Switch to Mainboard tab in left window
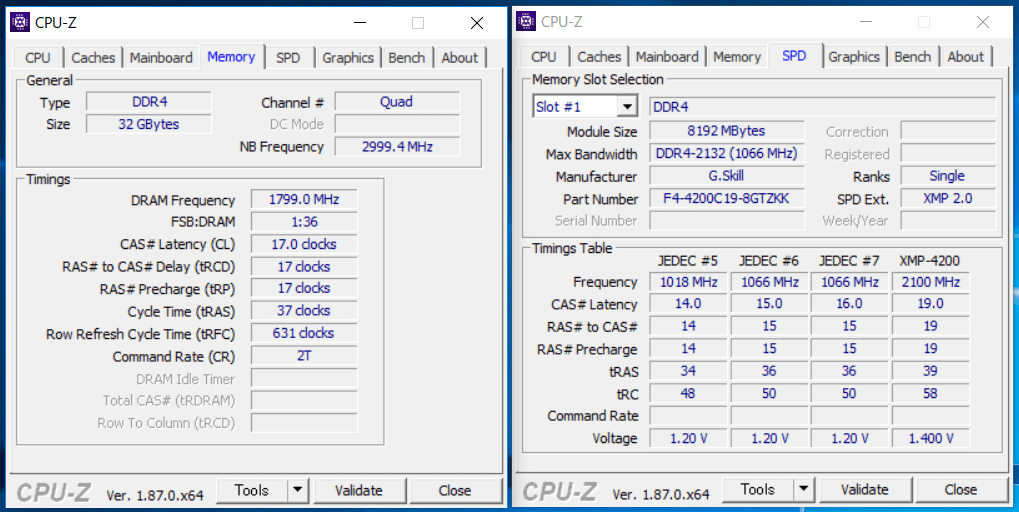Viewport: 1019px width, 512px height. click(161, 58)
